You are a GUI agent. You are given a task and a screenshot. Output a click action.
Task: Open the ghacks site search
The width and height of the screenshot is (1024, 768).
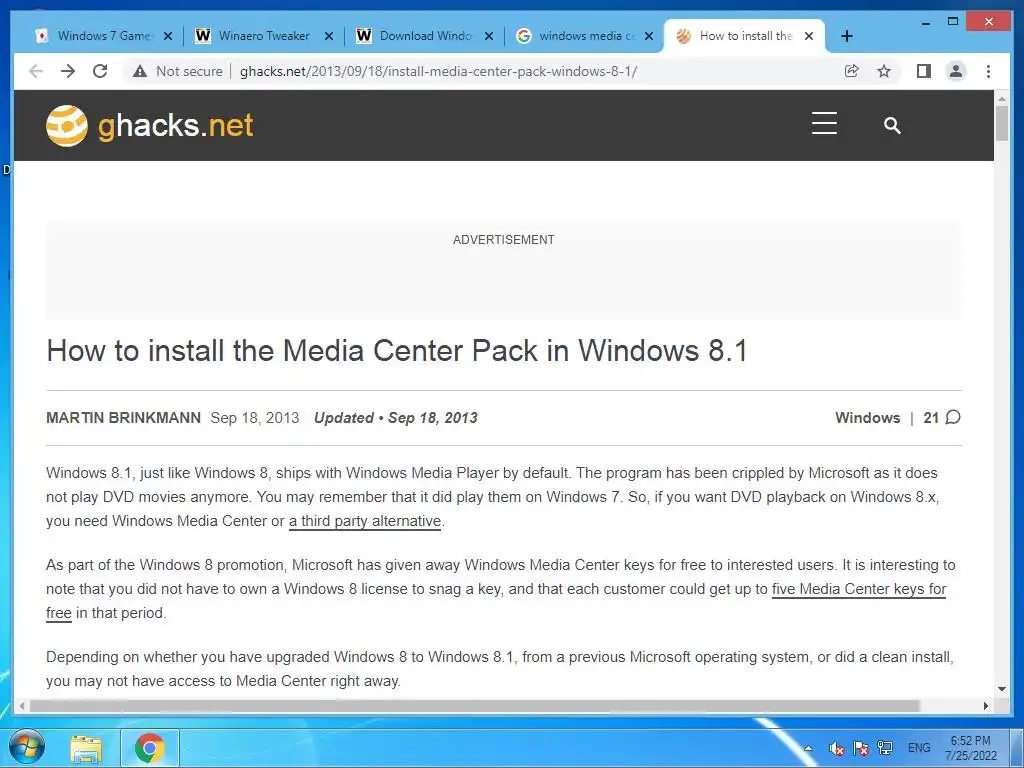[892, 125]
